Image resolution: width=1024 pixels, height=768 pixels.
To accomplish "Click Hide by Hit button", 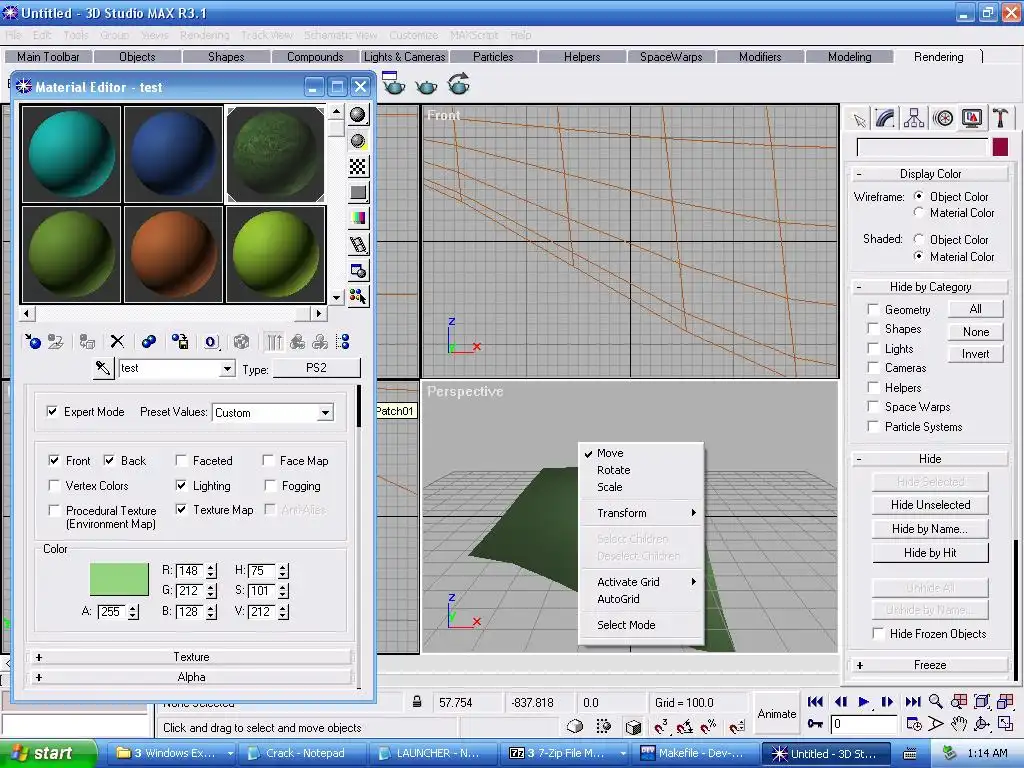I will click(x=930, y=553).
